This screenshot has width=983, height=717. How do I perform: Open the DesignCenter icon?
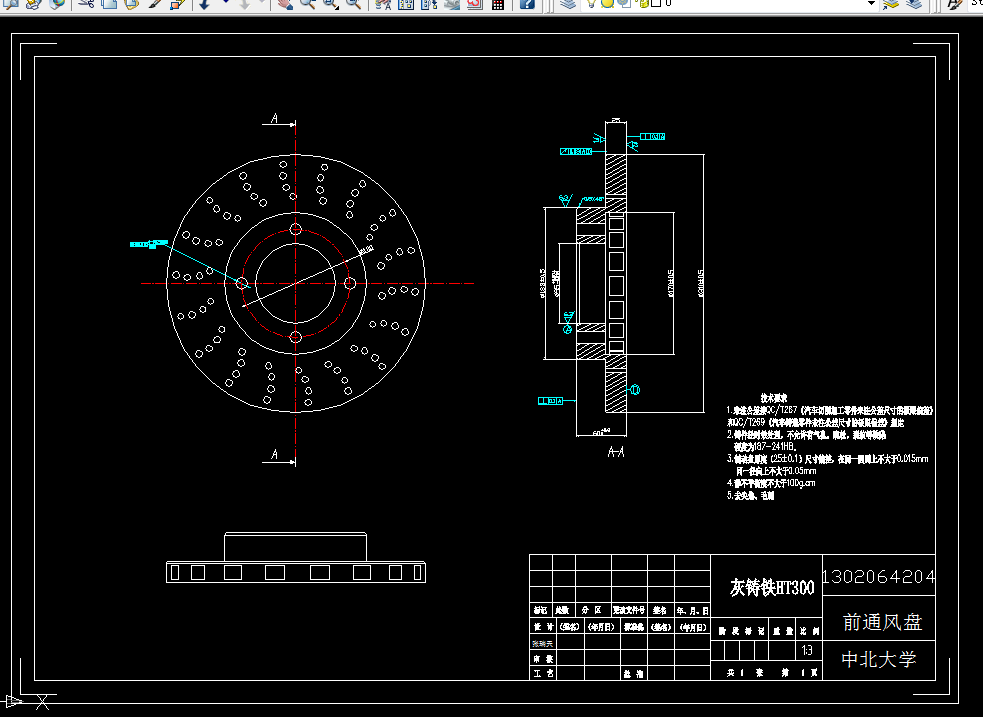[x=406, y=3]
